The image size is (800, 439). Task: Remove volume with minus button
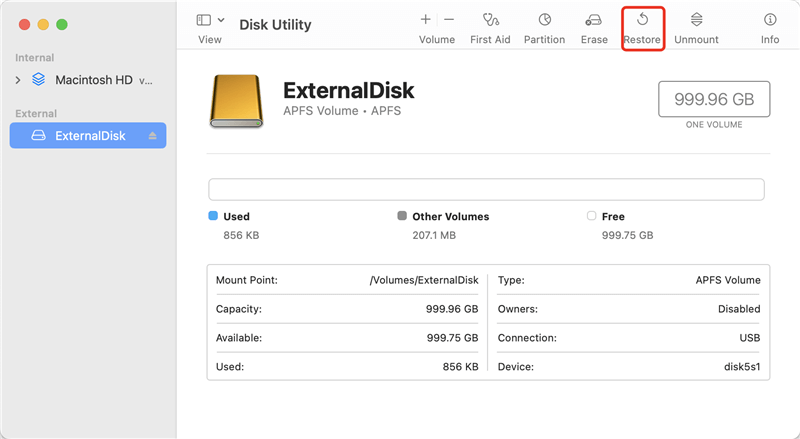(x=449, y=19)
